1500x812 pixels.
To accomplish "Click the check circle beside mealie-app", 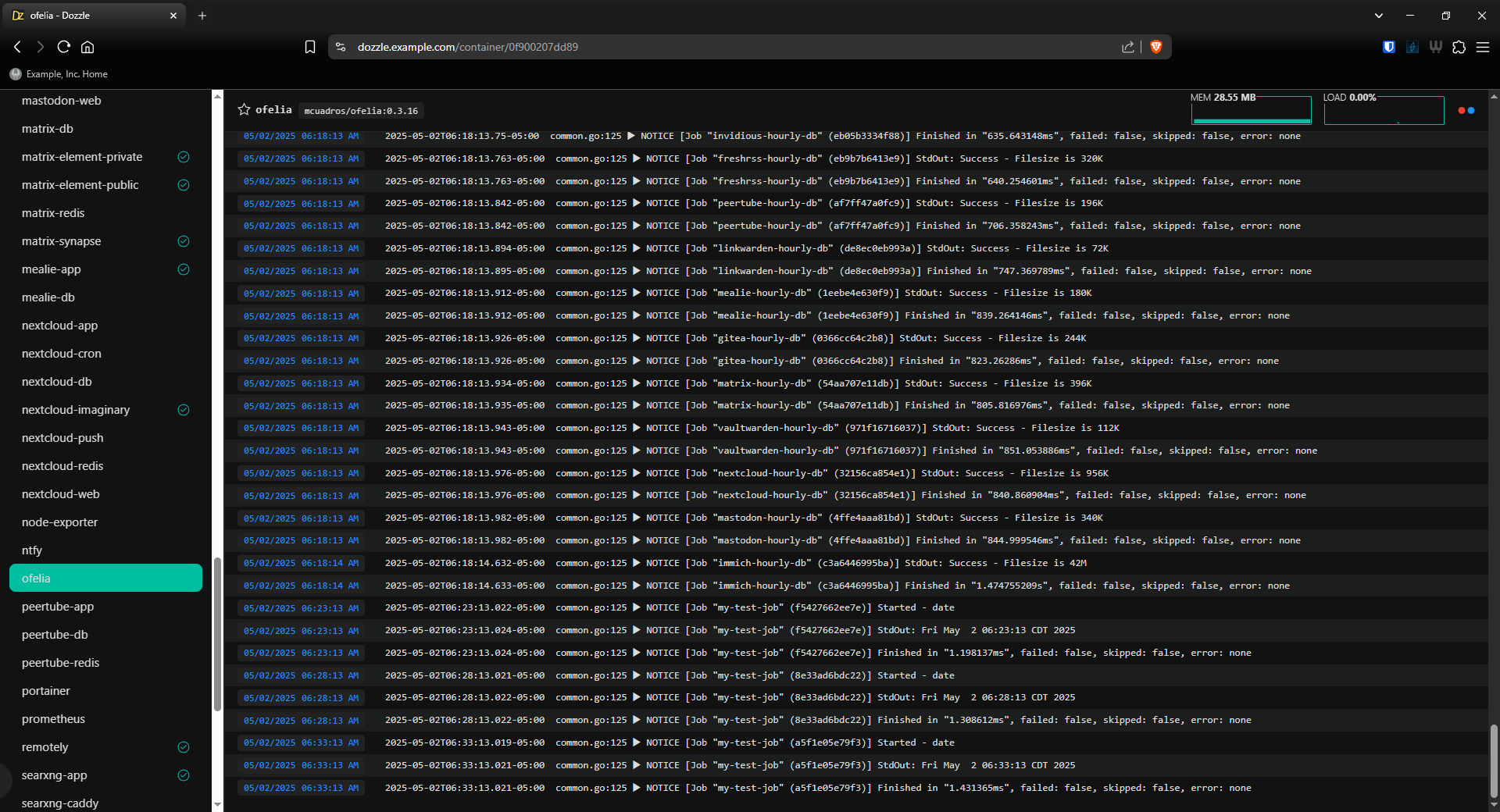I will coord(184,269).
